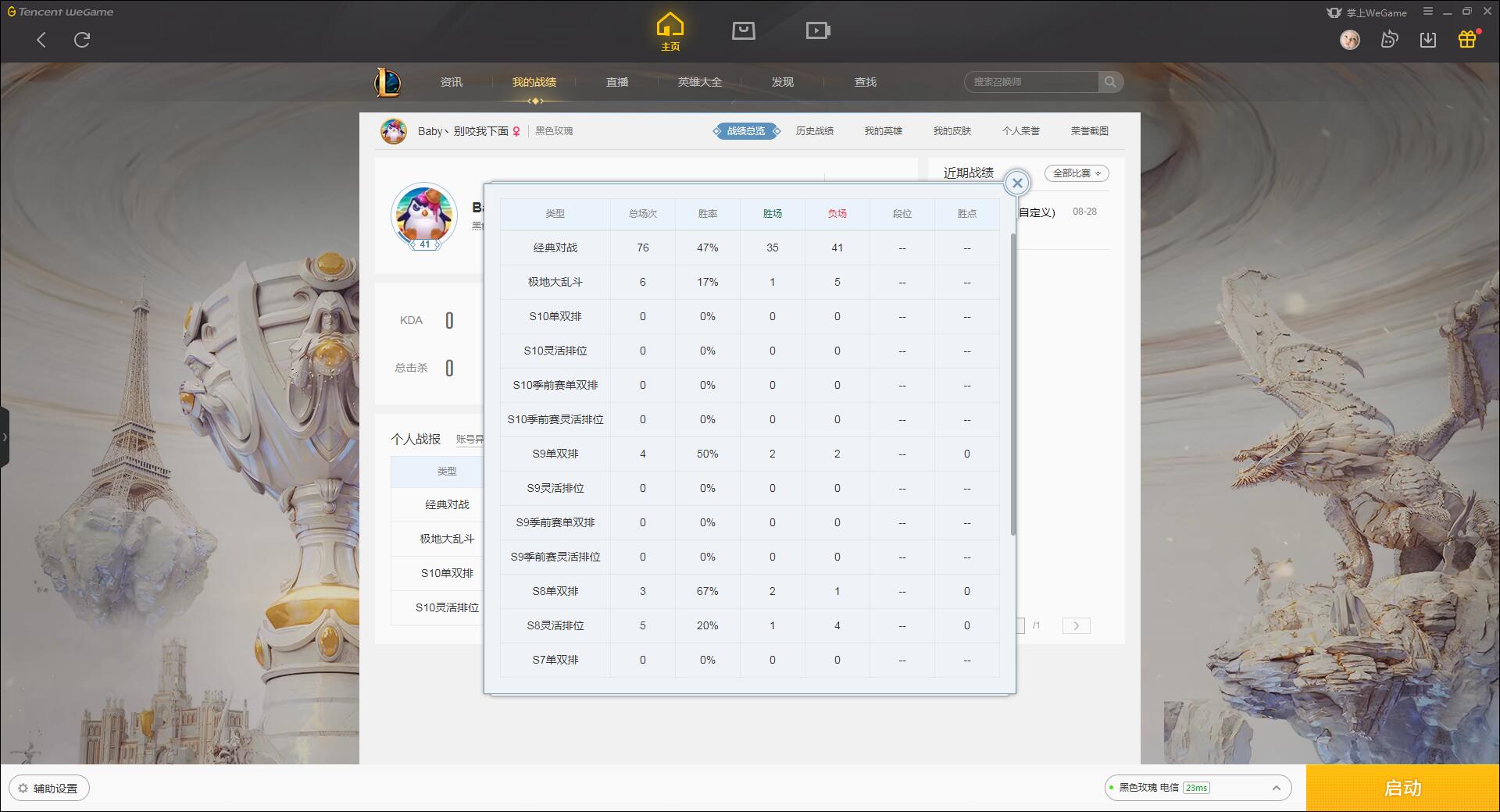Click the large penguin profile picture
This screenshot has height=812, width=1500.
[424, 215]
